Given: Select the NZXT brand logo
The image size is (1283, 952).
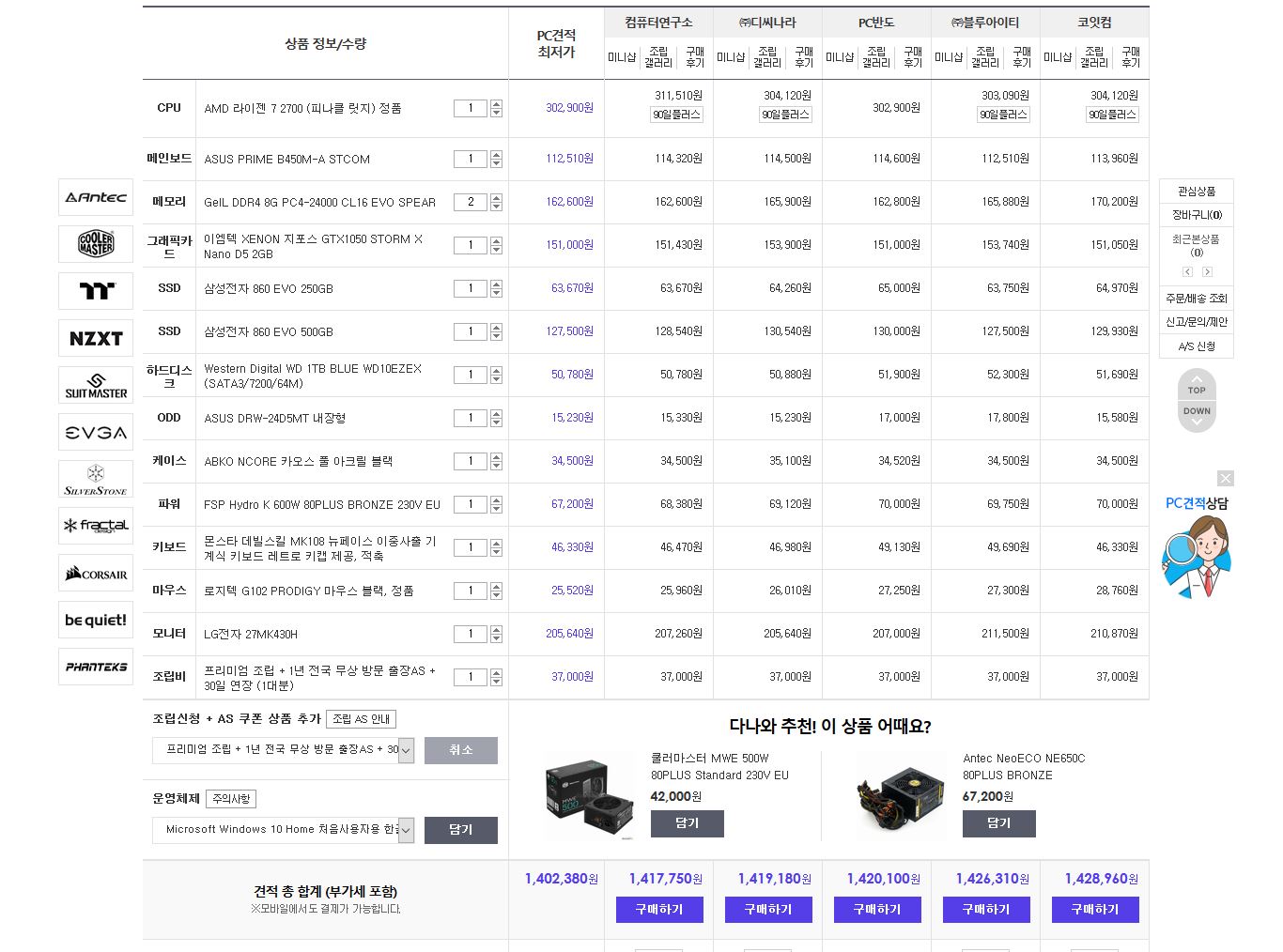Looking at the screenshot, I should point(96,338).
